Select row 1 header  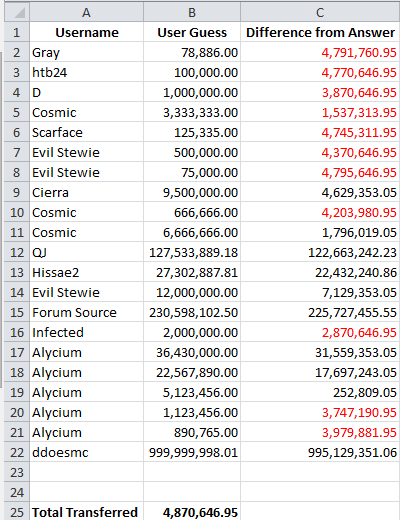[17, 32]
